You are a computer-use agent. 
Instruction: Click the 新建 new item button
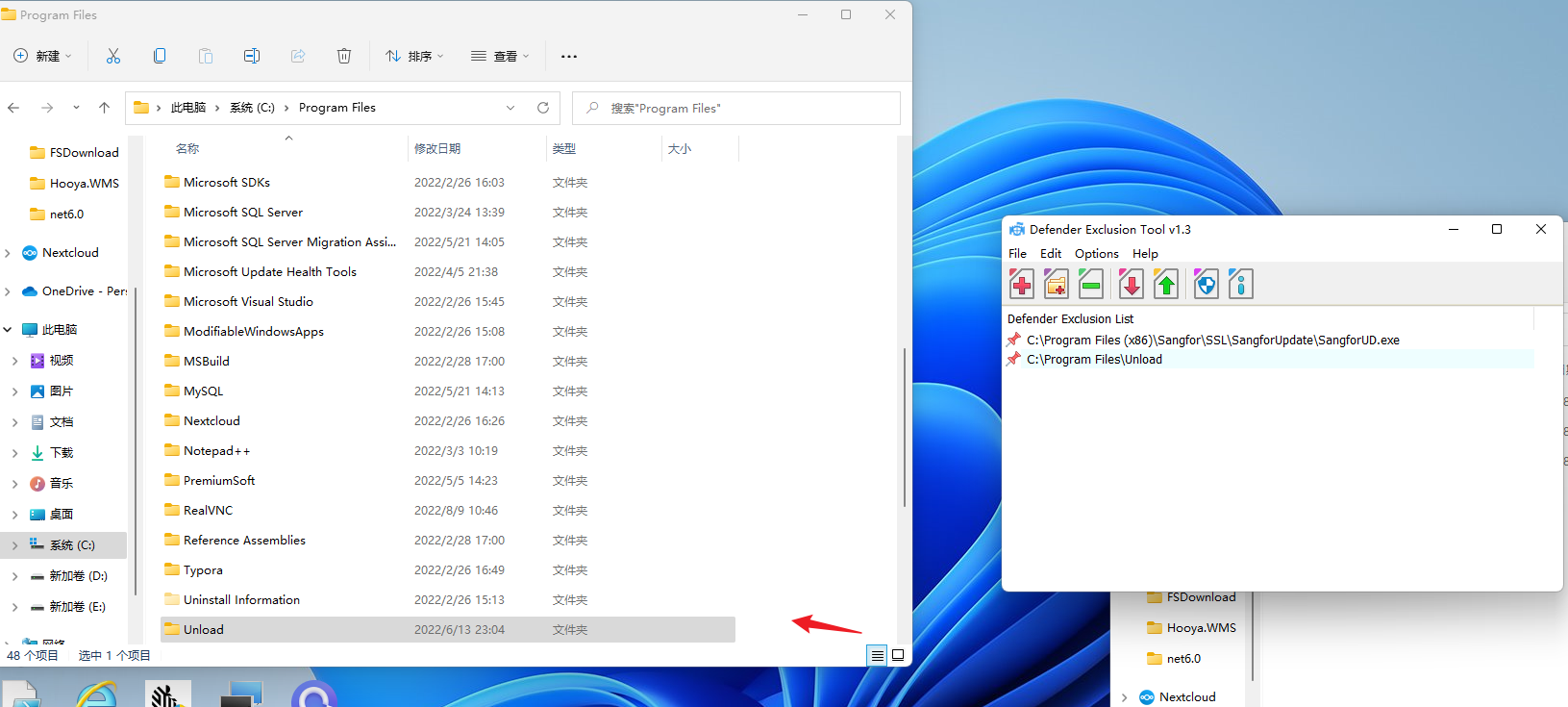click(x=43, y=56)
